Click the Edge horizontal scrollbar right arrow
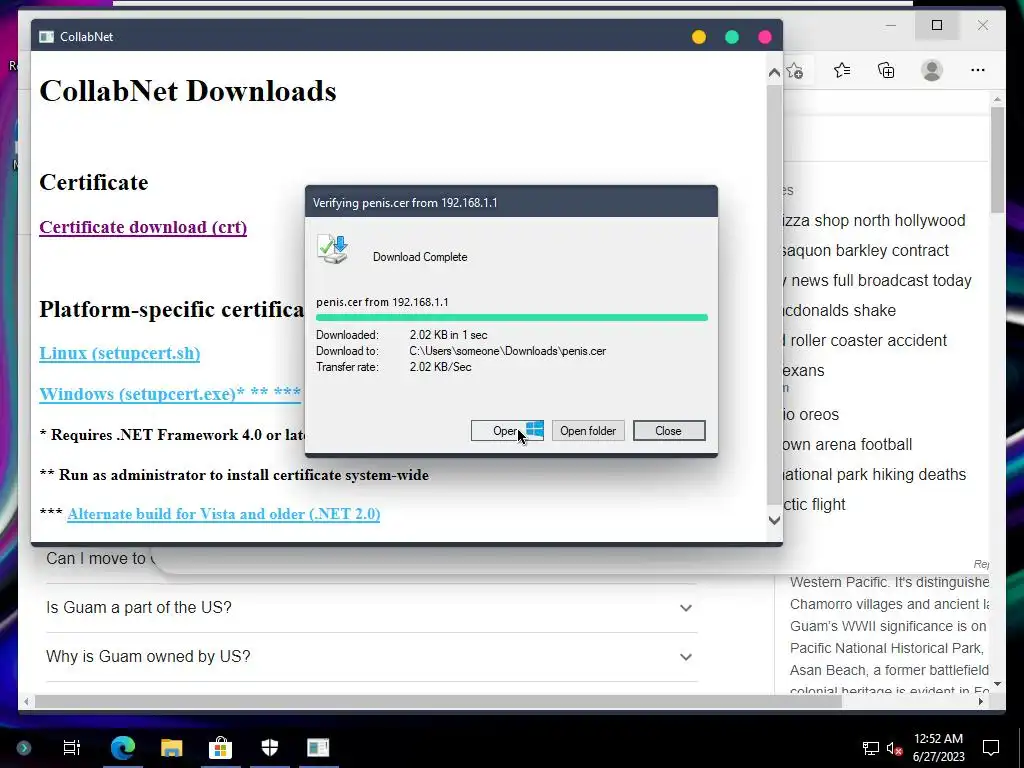This screenshot has height=768, width=1024. [x=981, y=701]
